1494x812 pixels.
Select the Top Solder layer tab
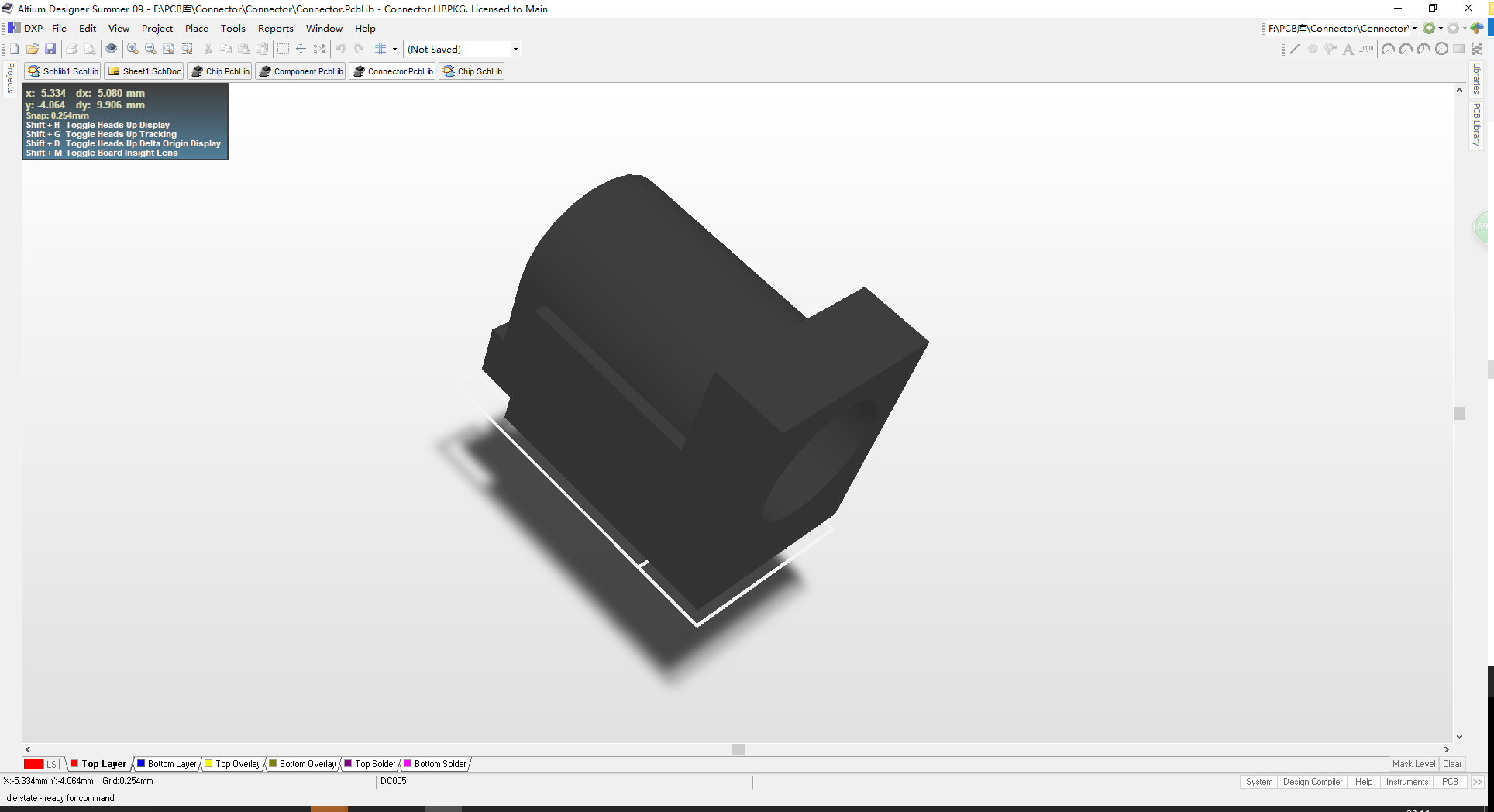[x=370, y=764]
